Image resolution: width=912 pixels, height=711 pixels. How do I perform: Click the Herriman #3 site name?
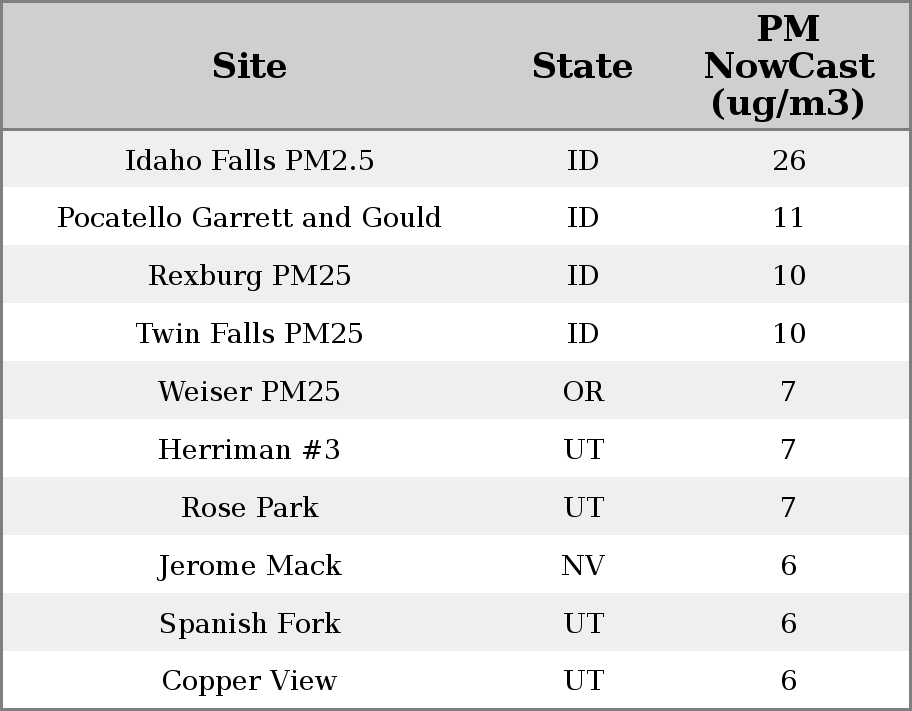(x=249, y=449)
